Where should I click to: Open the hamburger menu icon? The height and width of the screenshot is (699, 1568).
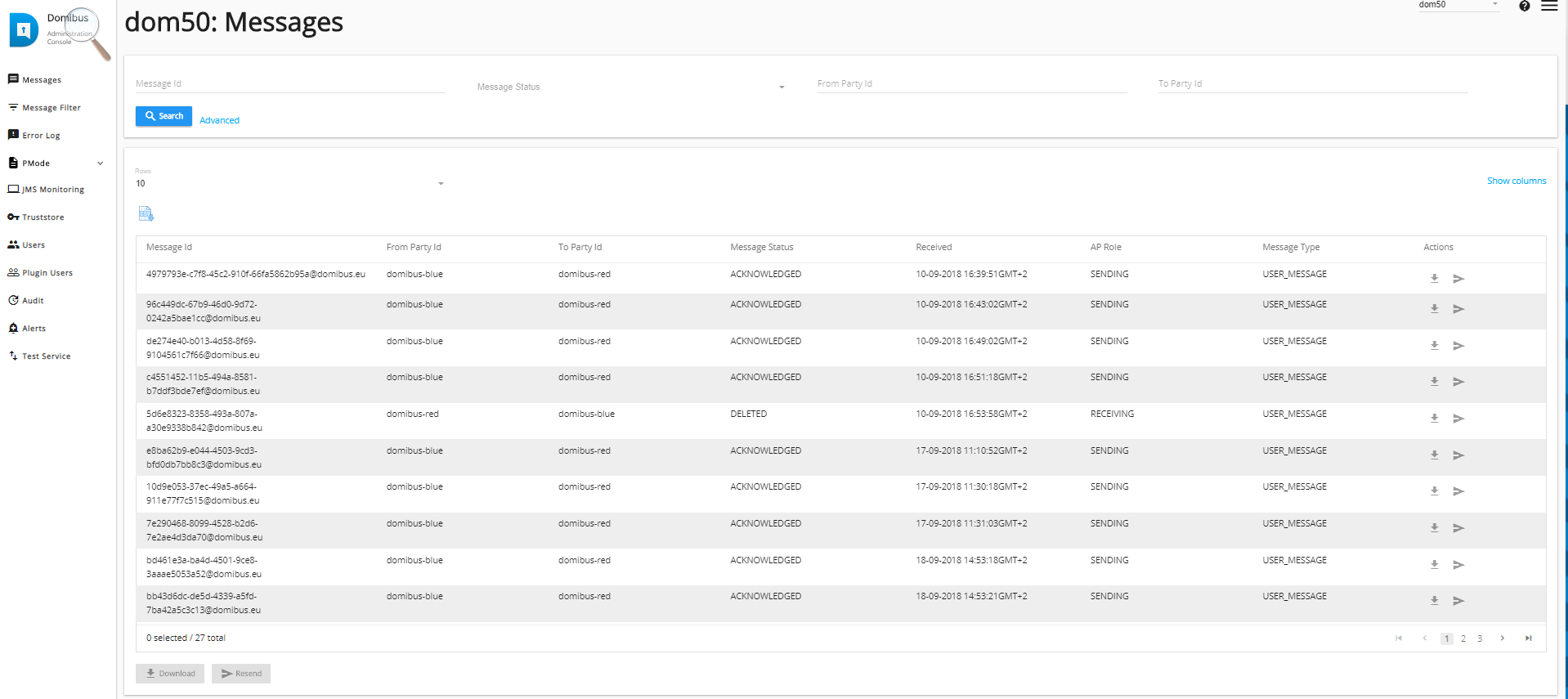coord(1548,7)
